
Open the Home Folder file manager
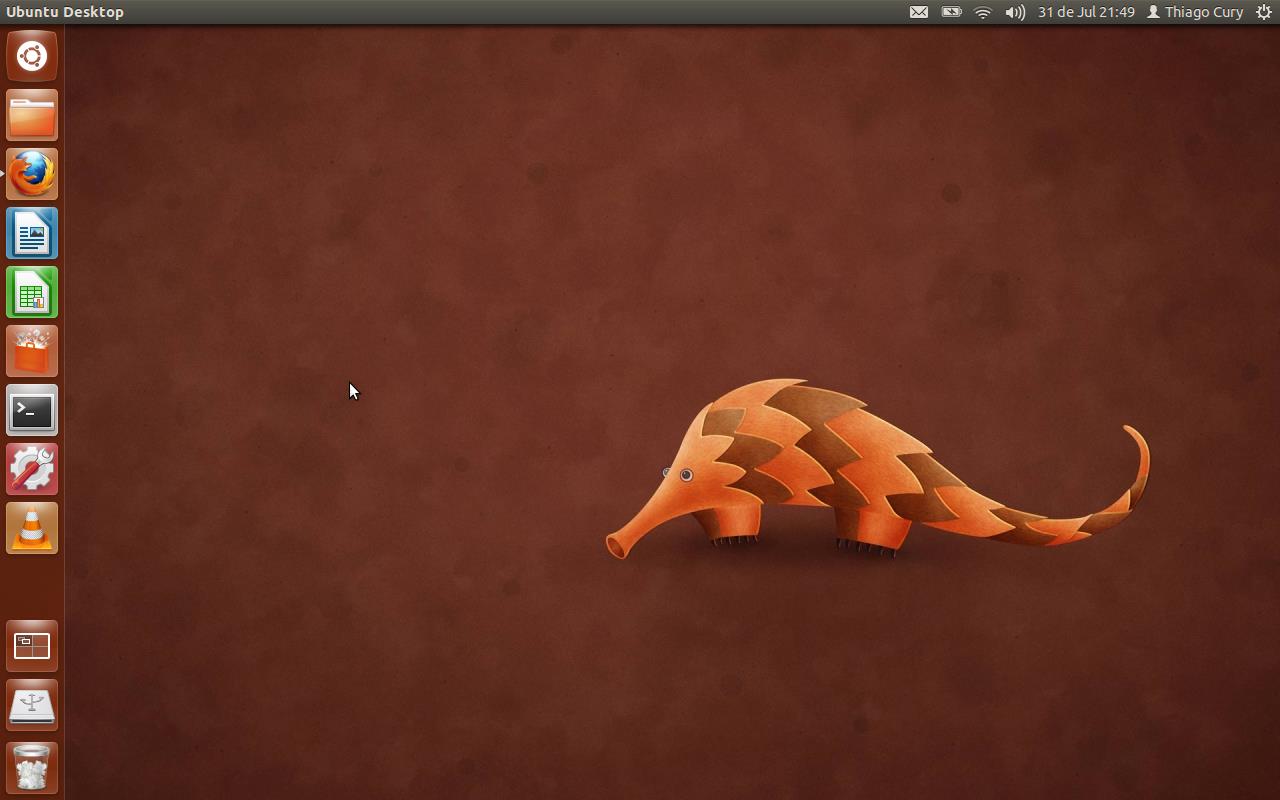(x=32, y=115)
